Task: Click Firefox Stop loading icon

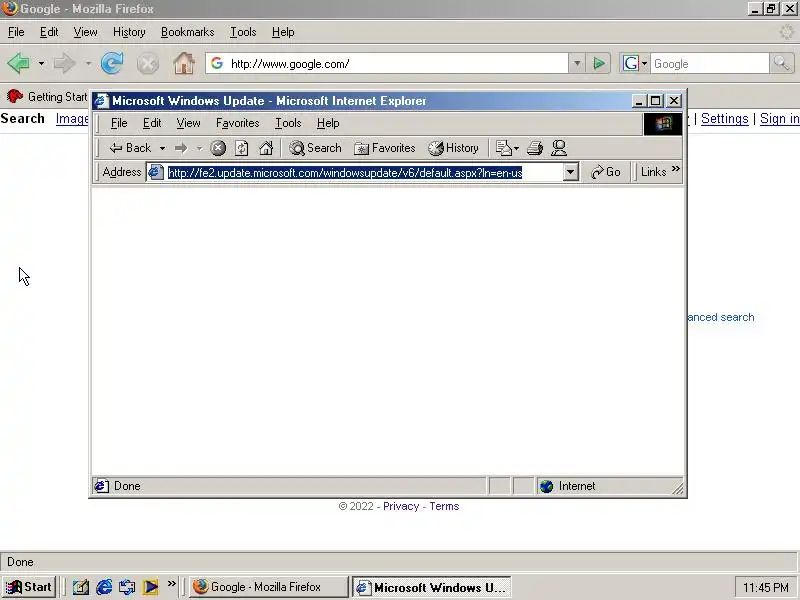Action: tap(147, 64)
